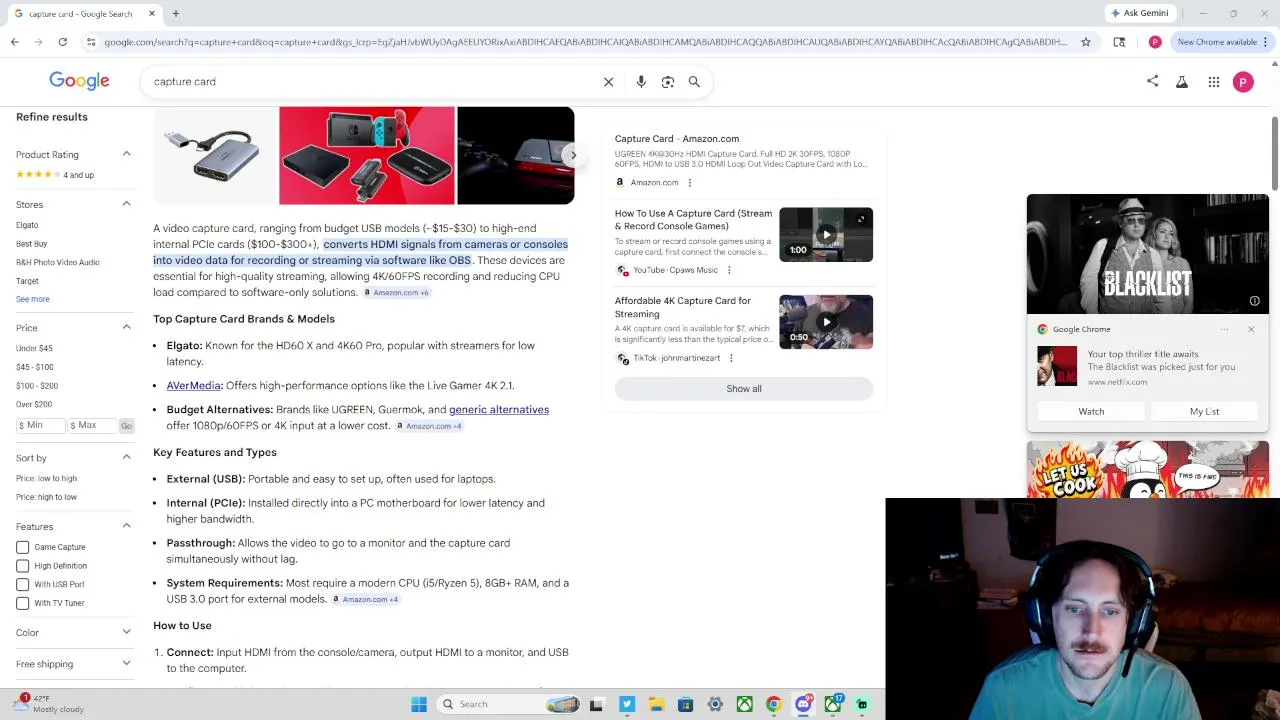Screen dimensions: 1280x720
Task: Reload the page
Action: [62, 42]
